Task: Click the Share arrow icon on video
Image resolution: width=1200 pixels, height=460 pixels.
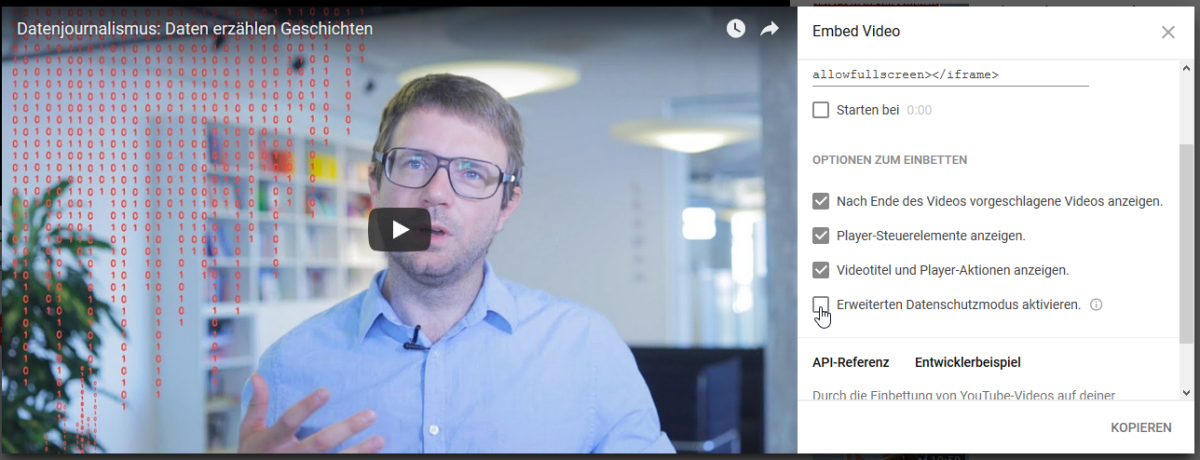Action: click(769, 29)
